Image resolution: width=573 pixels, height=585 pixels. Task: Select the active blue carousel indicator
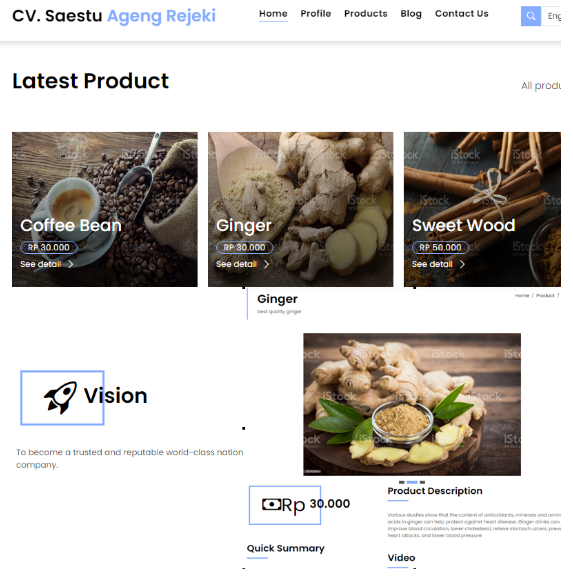(x=412, y=482)
